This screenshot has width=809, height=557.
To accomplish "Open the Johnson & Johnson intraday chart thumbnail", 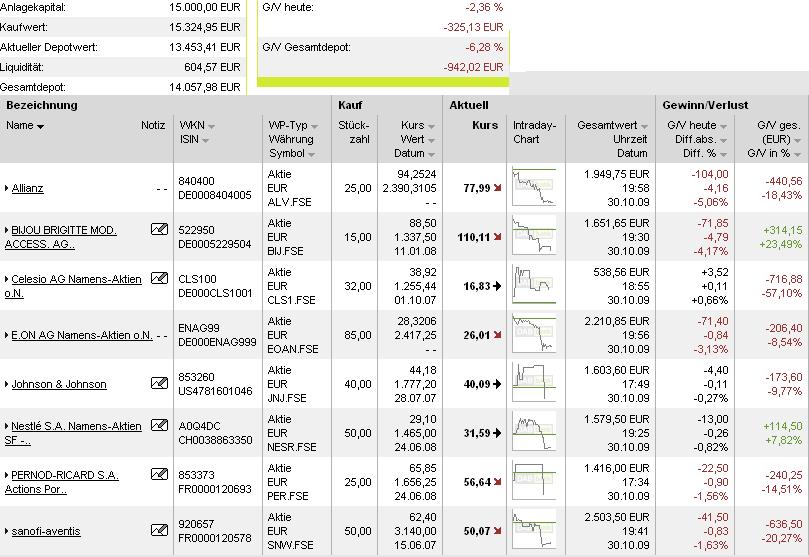I will pos(534,383).
